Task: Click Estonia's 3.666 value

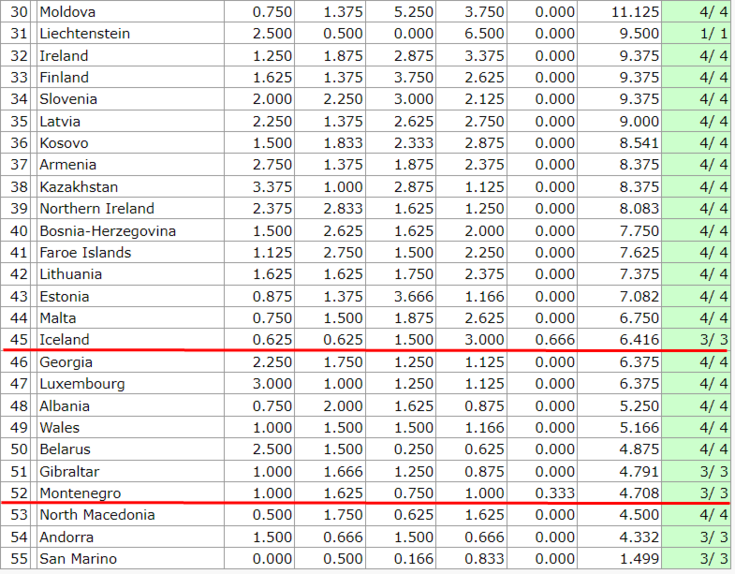Action: point(414,297)
